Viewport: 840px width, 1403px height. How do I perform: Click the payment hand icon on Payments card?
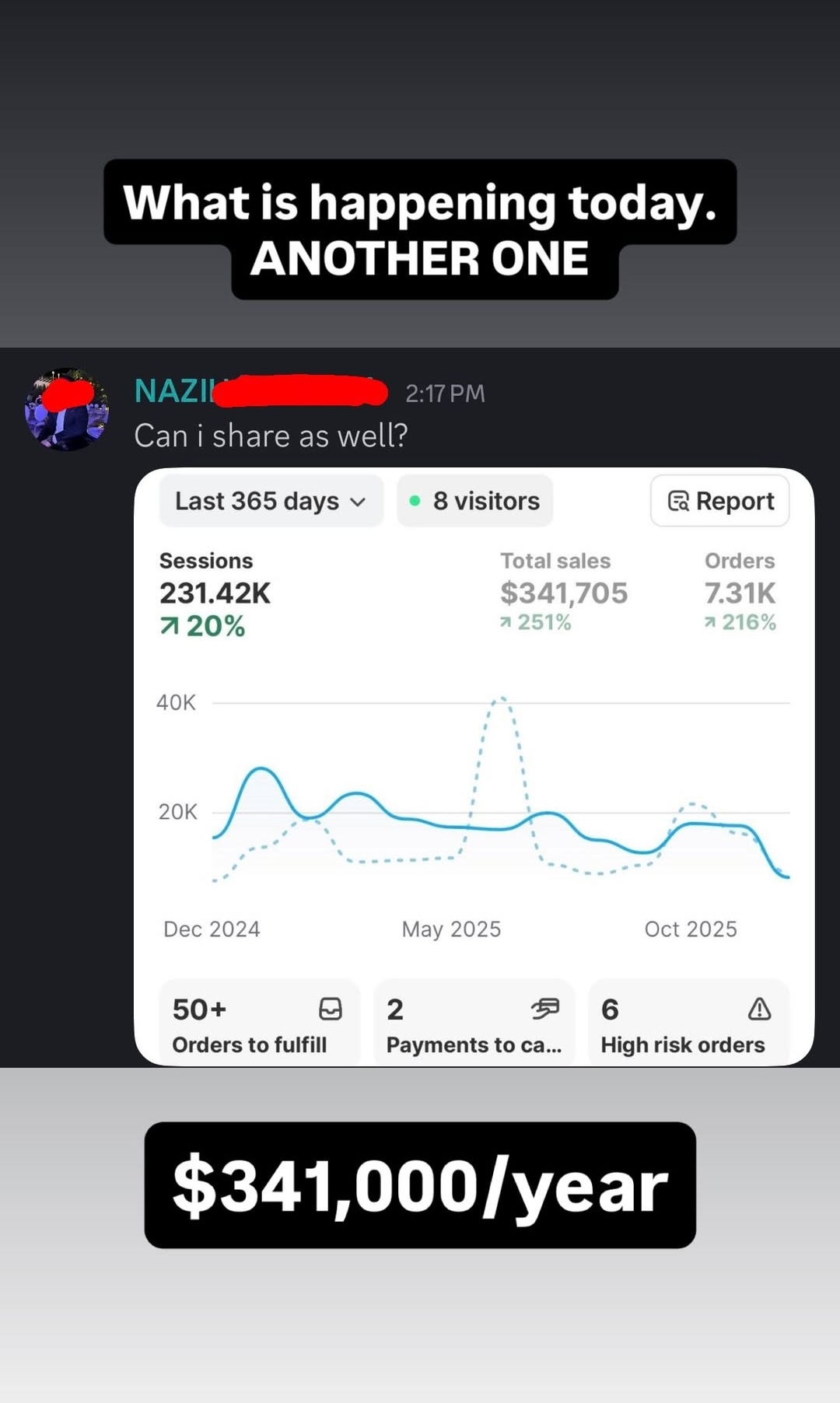(544, 1009)
